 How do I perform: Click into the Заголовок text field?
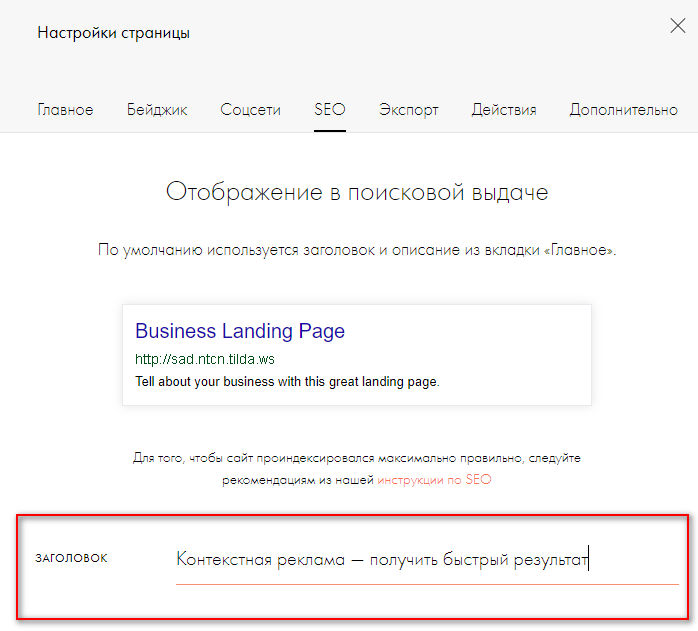426,560
